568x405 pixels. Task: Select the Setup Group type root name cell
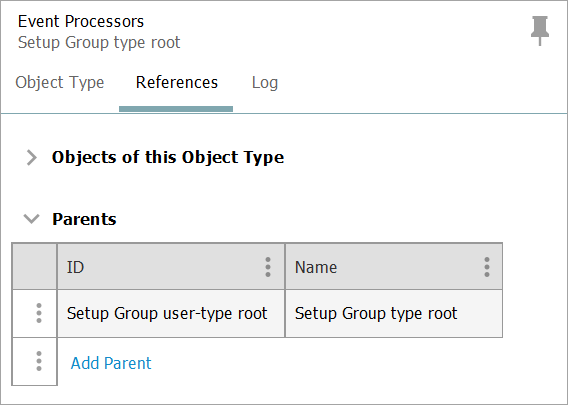pos(394,313)
